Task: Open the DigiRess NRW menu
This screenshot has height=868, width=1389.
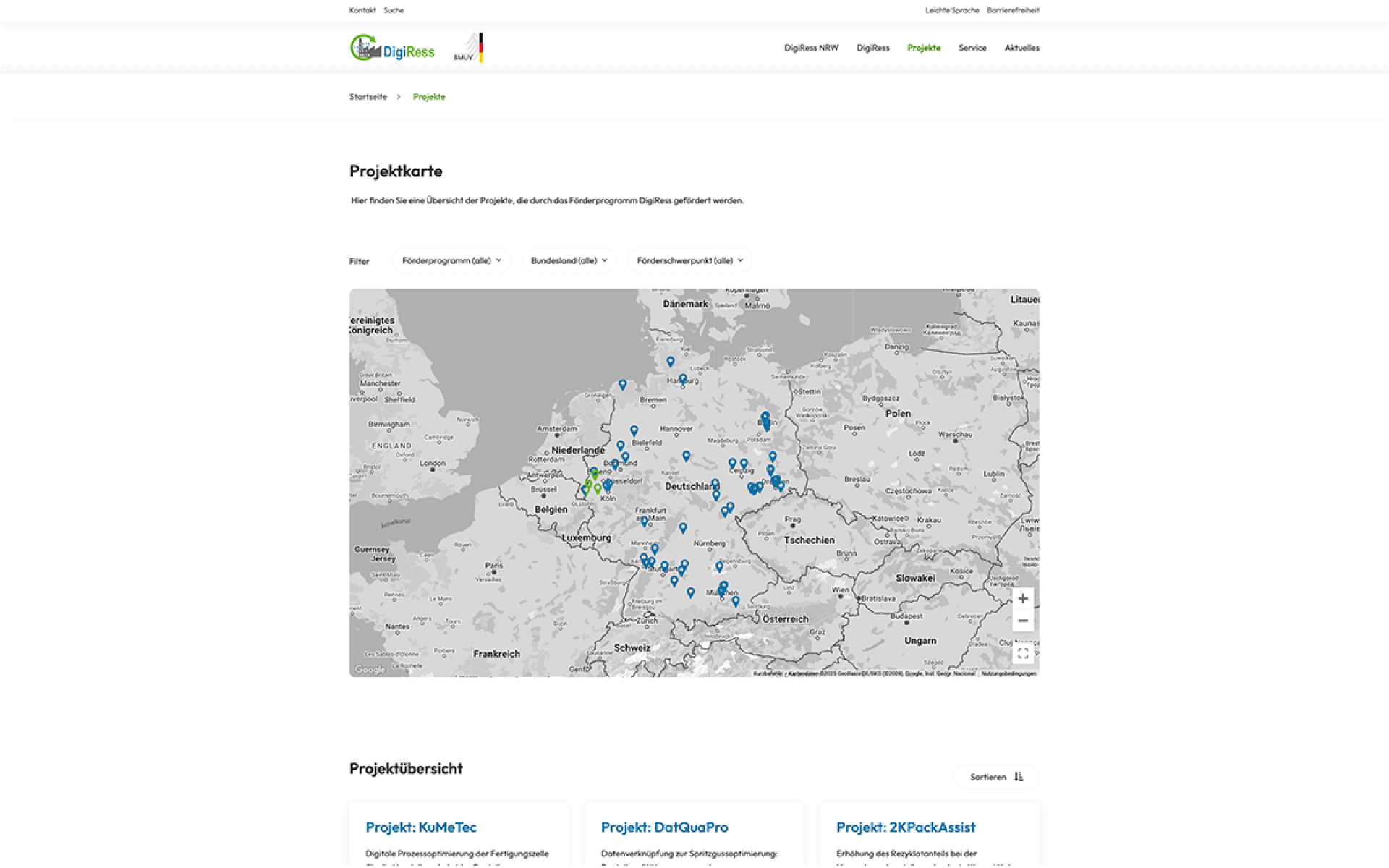Action: click(811, 48)
